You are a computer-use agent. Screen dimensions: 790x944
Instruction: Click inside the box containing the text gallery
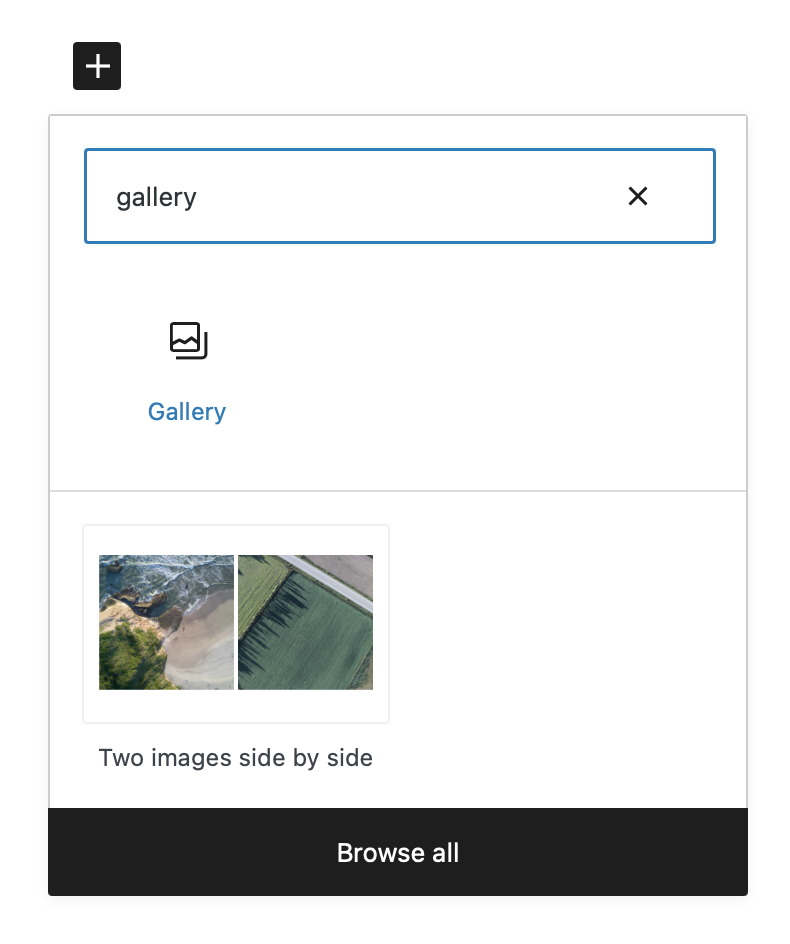(300, 196)
